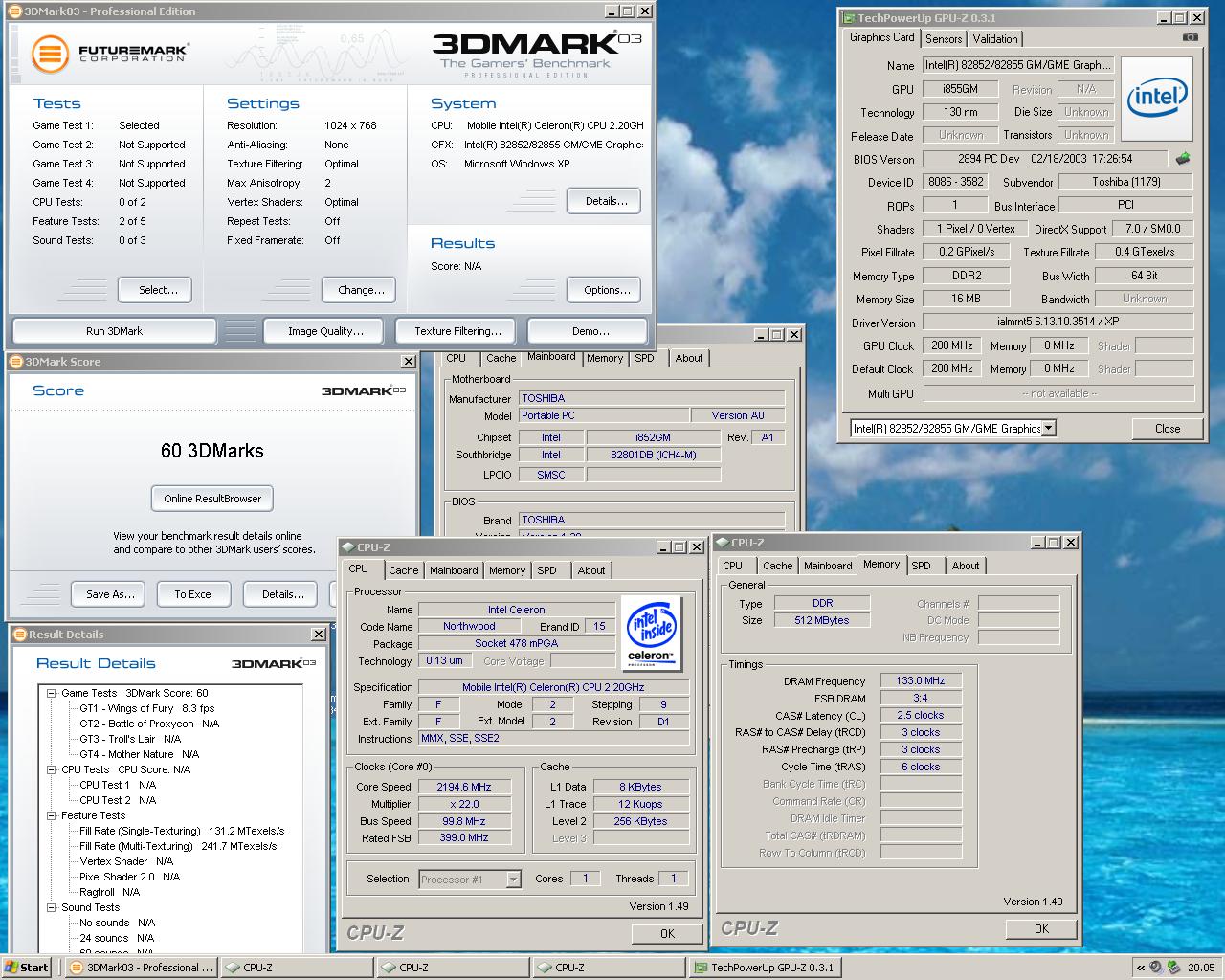Click OK in CPU-Z Memory window
Viewport: 1225px width, 980px height.
click(1041, 929)
